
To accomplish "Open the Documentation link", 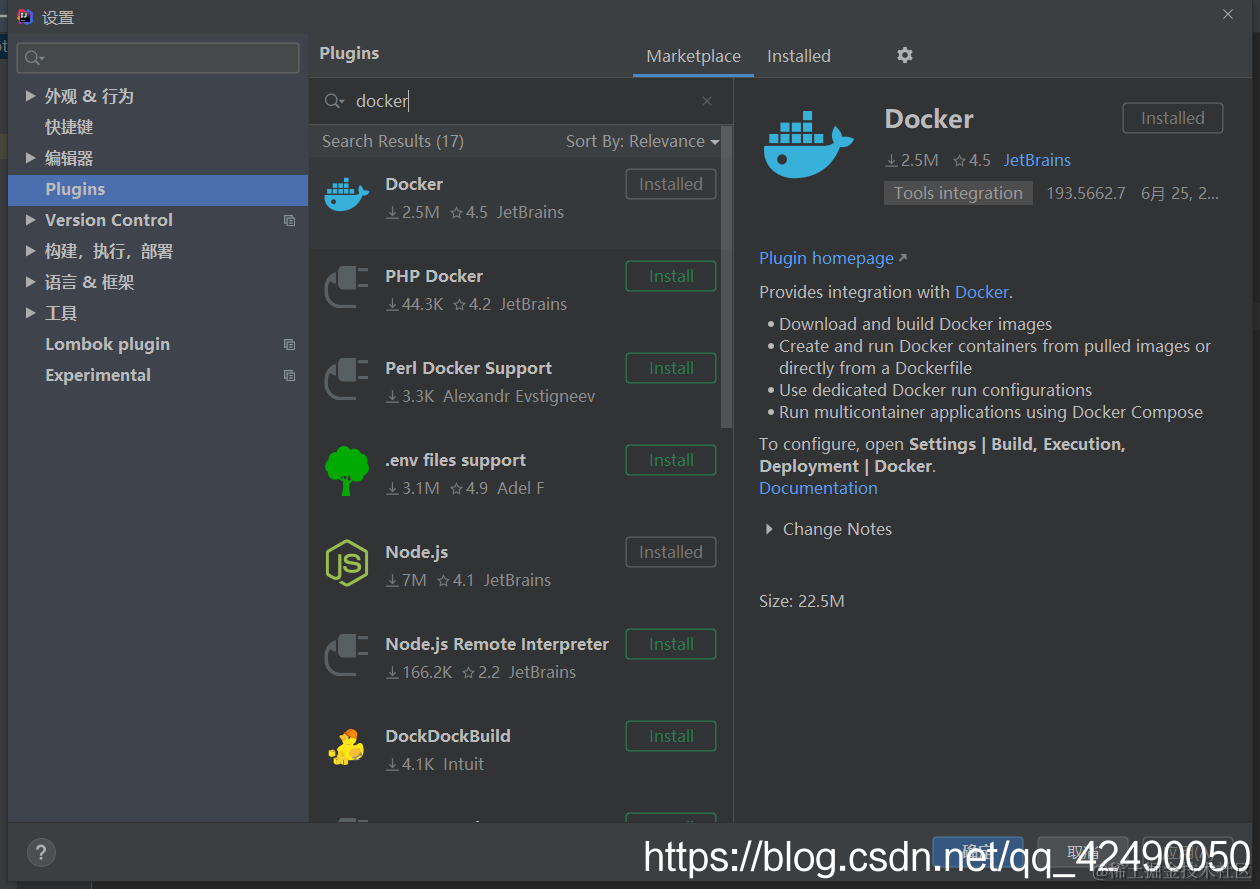I will [x=818, y=488].
